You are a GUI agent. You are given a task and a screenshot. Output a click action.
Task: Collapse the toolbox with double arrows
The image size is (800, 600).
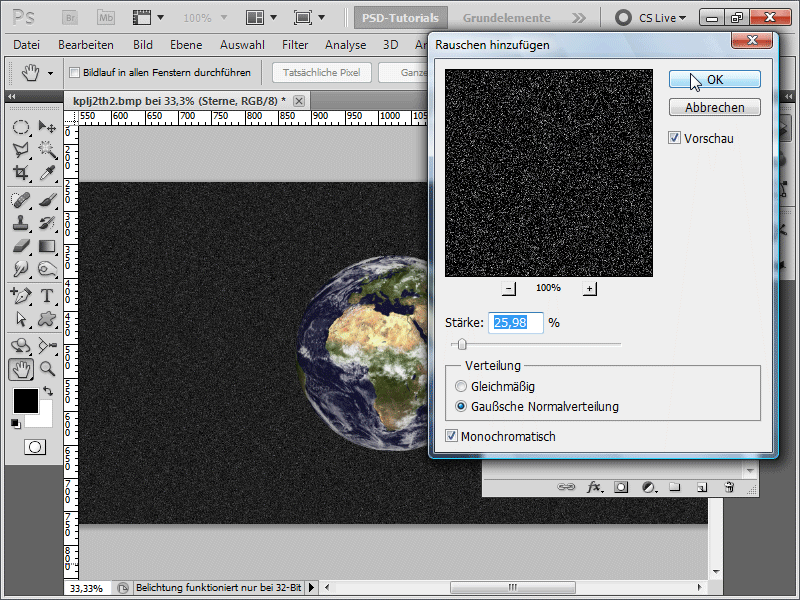point(12,96)
